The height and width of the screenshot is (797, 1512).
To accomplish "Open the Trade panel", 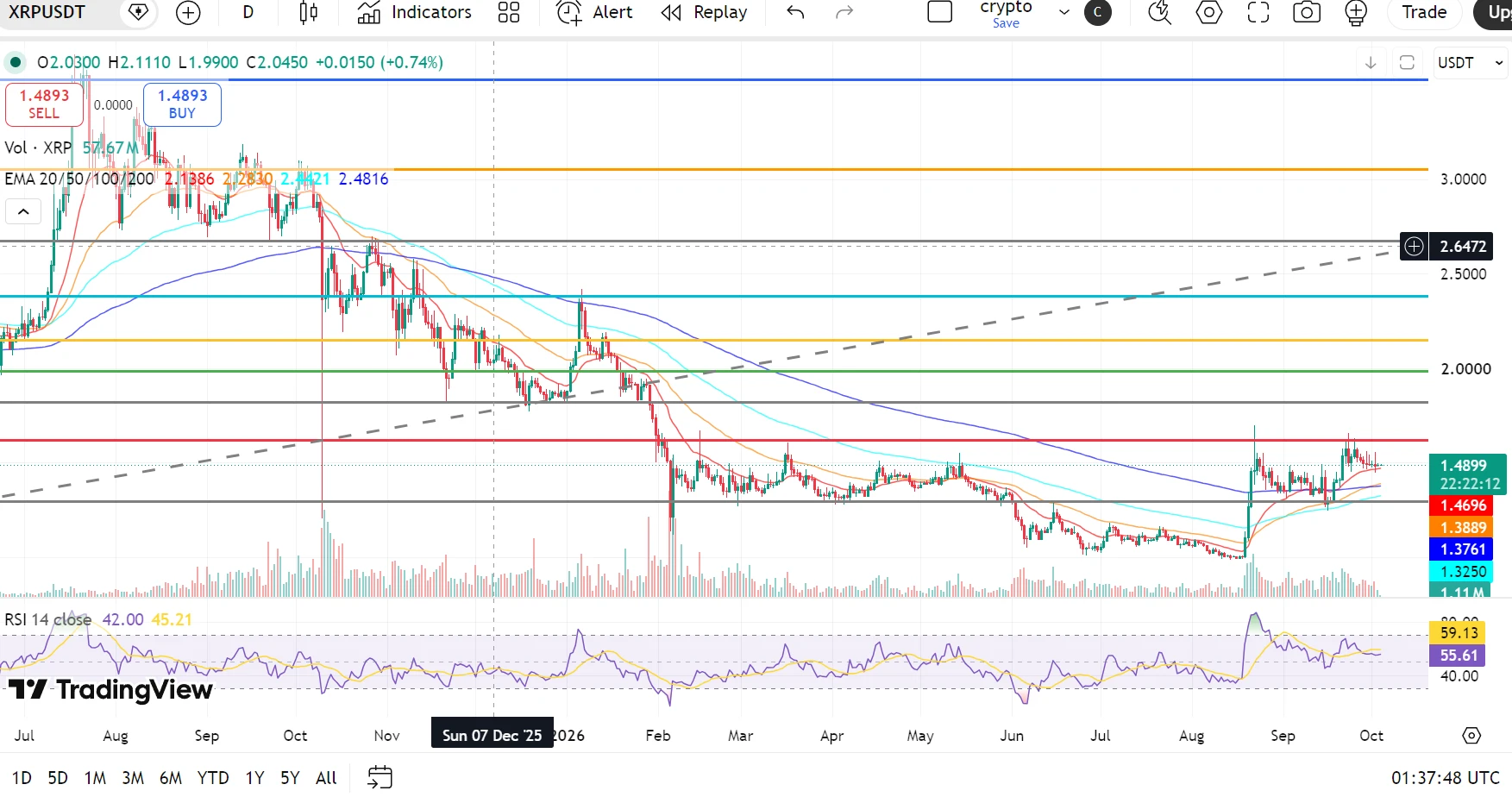I will pyautogui.click(x=1424, y=12).
